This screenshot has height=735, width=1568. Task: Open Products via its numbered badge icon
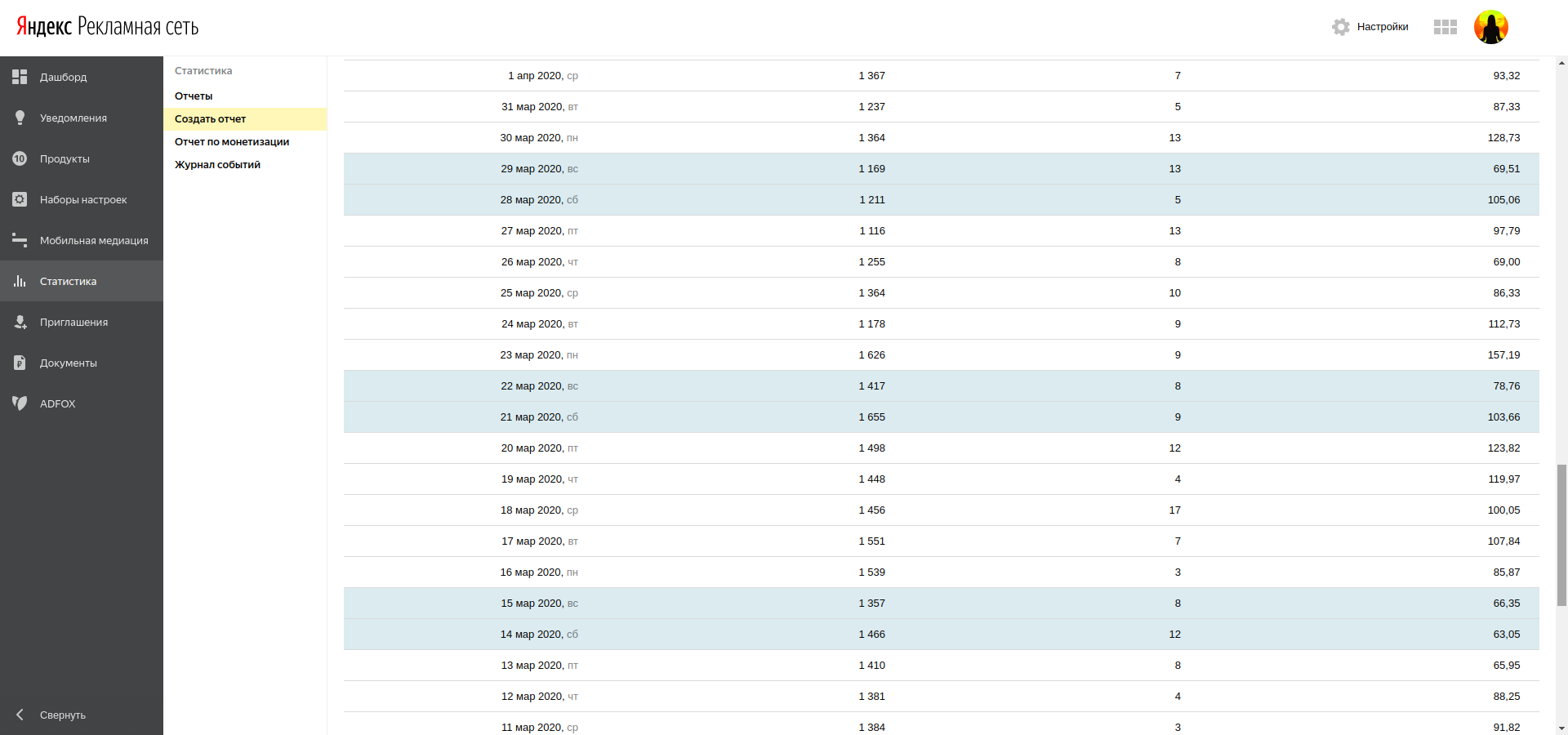(x=20, y=158)
